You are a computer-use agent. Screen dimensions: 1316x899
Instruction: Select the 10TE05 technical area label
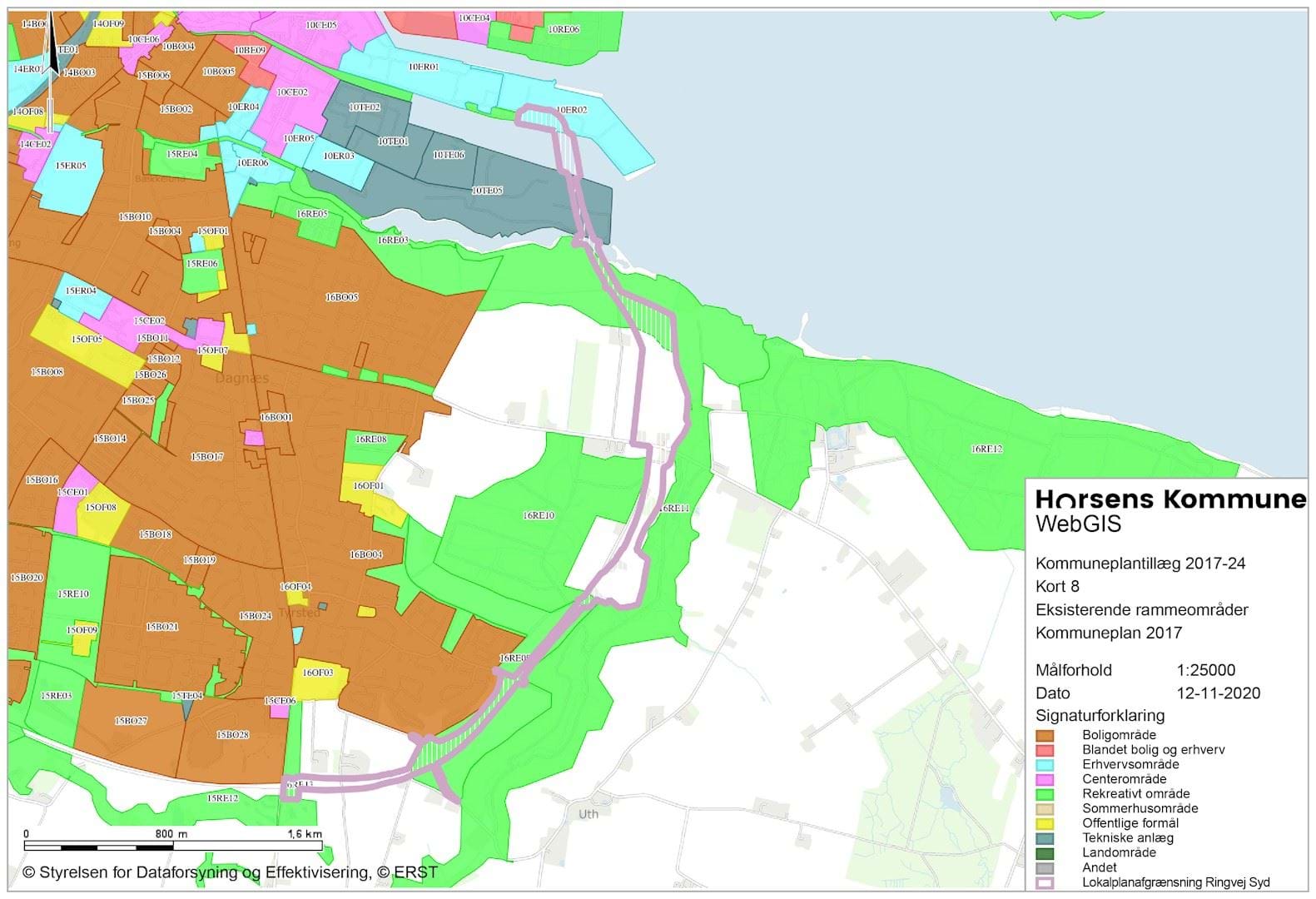pos(487,191)
